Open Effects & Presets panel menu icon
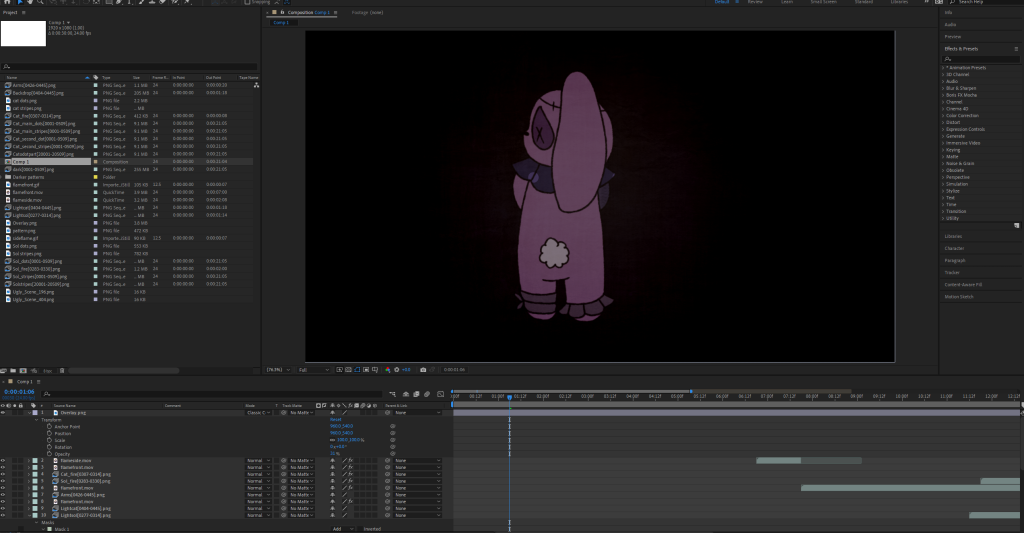The width and height of the screenshot is (1024, 533). [x=1016, y=49]
